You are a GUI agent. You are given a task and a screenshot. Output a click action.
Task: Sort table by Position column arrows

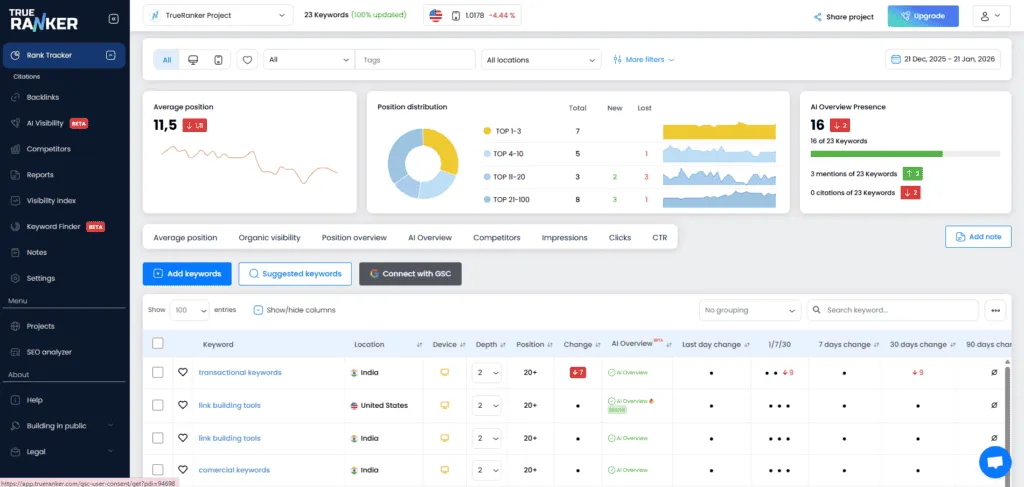tap(551, 345)
